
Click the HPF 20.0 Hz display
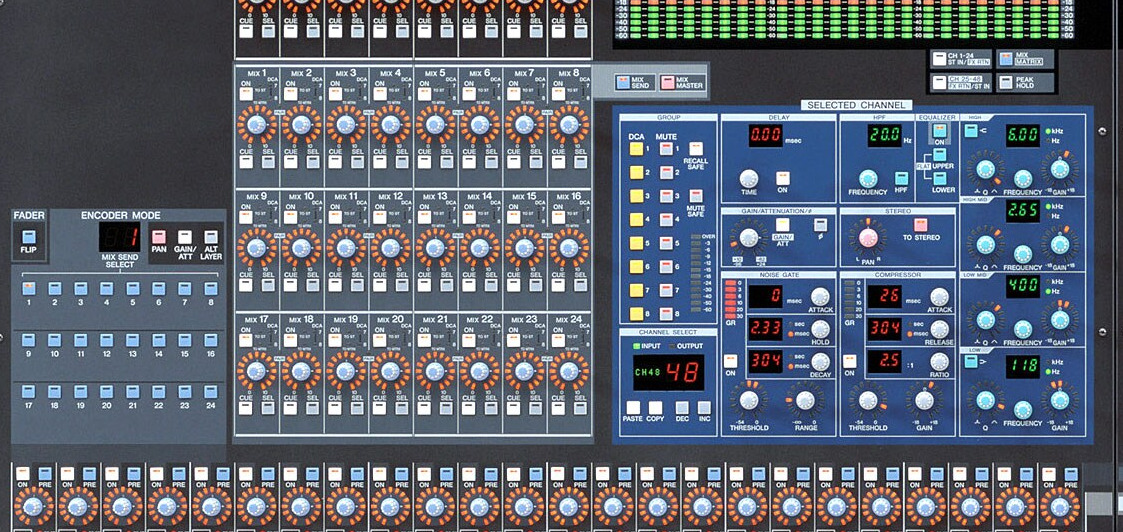885,135
